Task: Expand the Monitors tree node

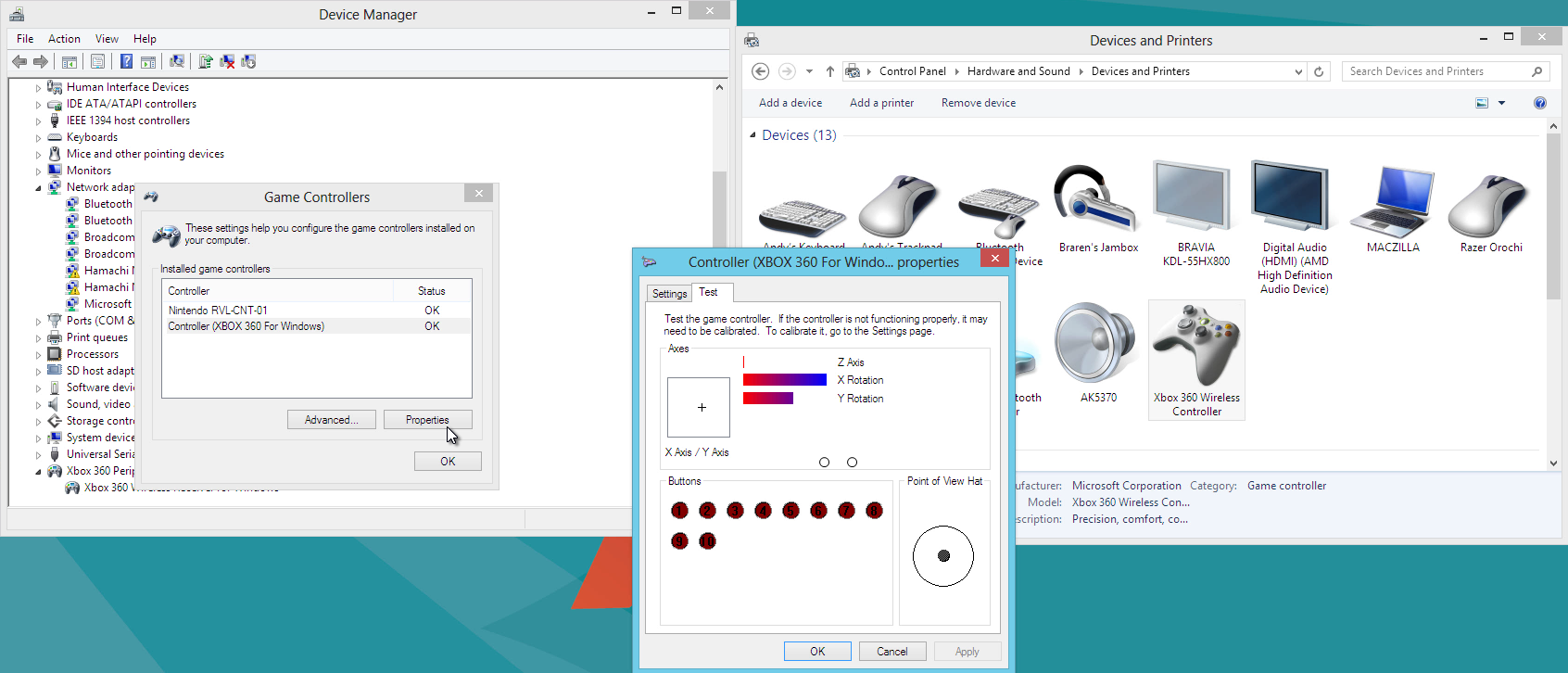Action: pos(38,171)
